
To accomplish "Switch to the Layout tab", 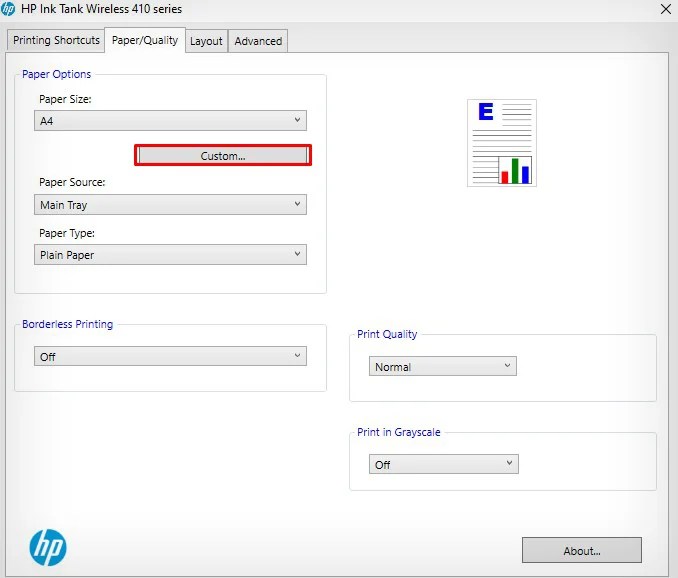I will [x=206, y=41].
